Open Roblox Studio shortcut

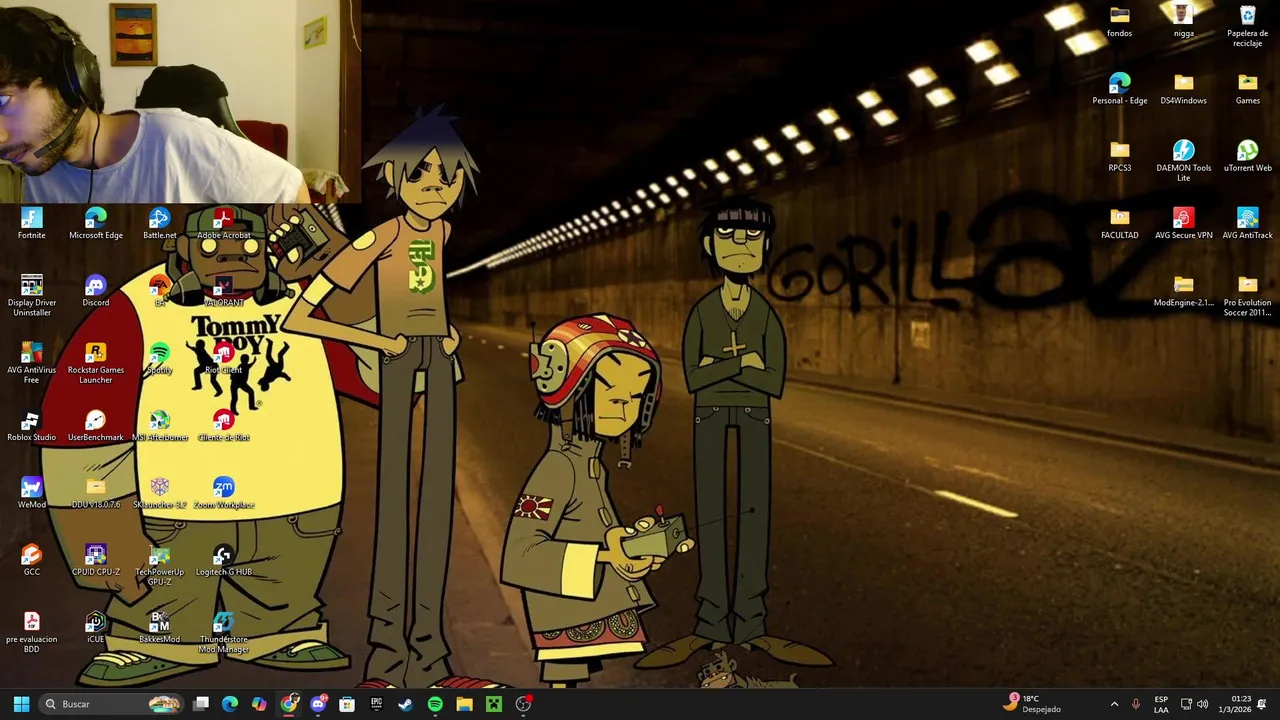tap(32, 425)
